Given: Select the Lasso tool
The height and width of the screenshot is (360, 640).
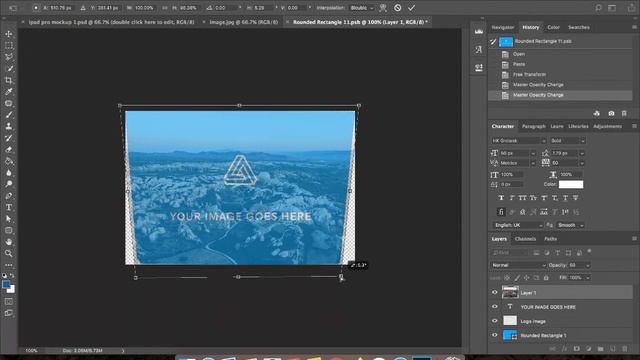Looking at the screenshot, I should pyautogui.click(x=9, y=57).
